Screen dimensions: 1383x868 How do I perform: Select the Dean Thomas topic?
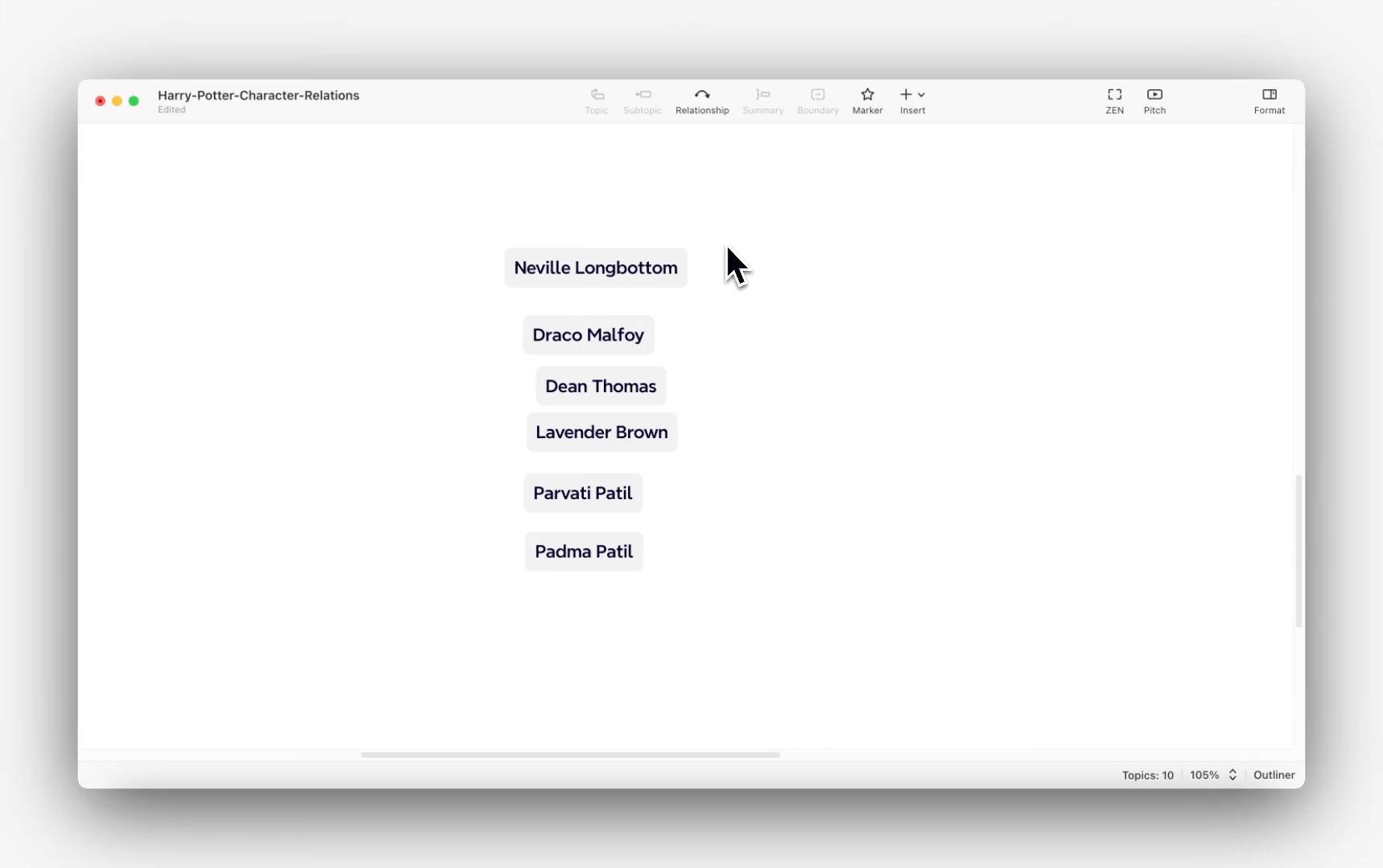(601, 386)
